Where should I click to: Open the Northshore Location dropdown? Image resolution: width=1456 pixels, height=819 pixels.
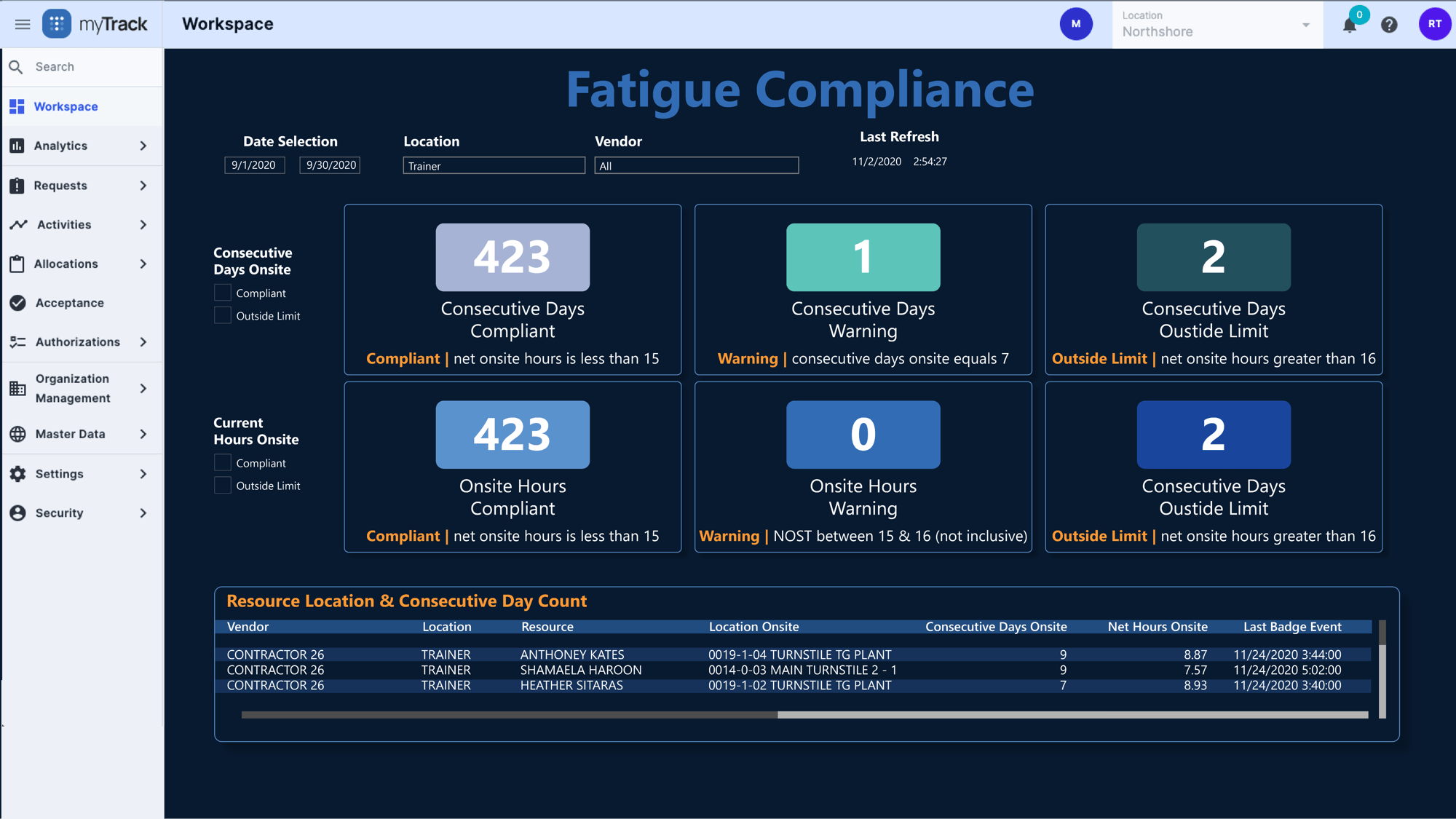point(1216,25)
